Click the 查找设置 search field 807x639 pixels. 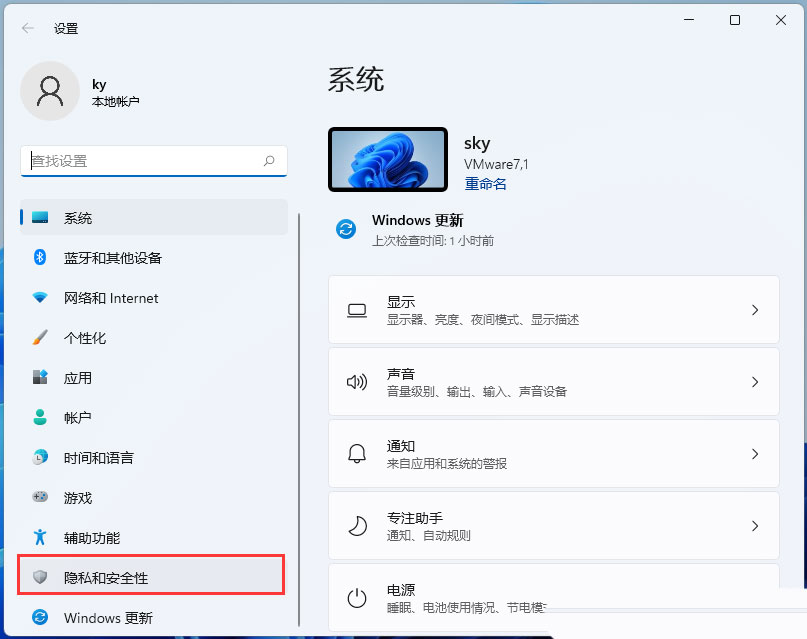click(153, 161)
